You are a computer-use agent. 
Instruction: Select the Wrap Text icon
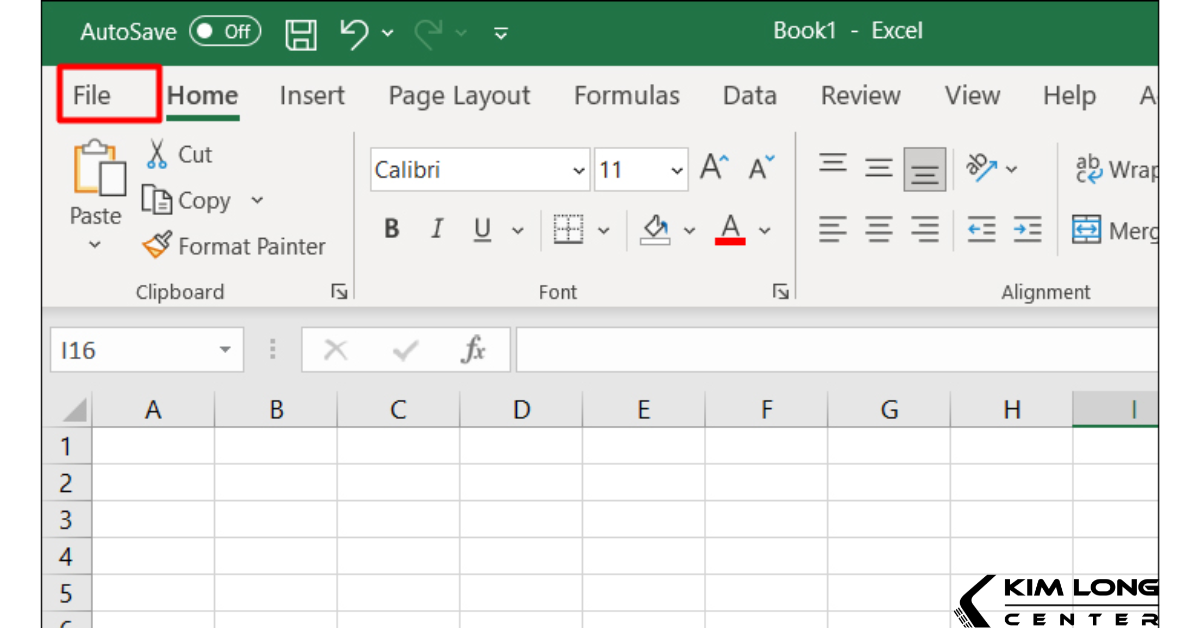click(x=1090, y=168)
